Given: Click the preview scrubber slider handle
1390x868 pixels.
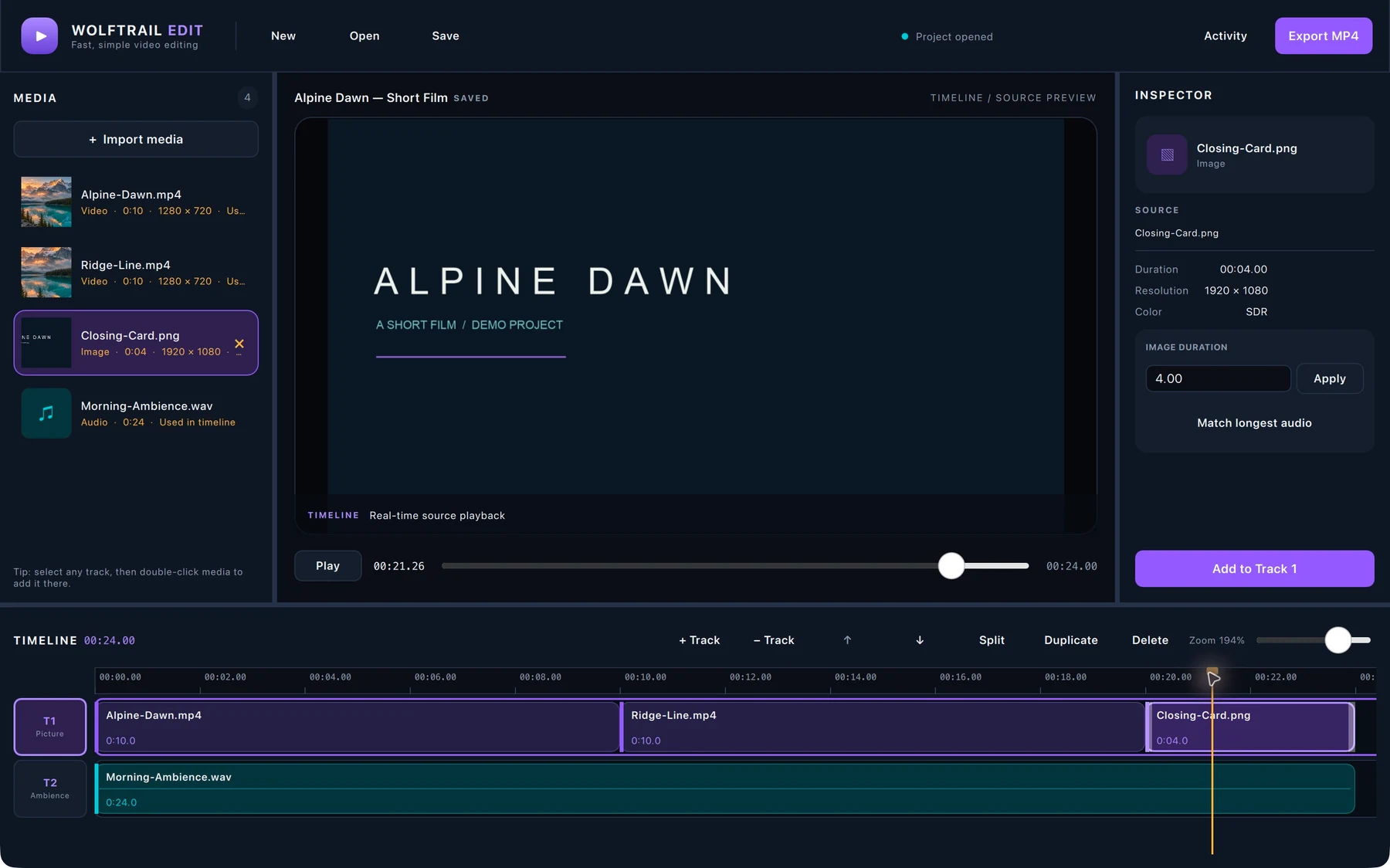Looking at the screenshot, I should pyautogui.click(x=951, y=566).
